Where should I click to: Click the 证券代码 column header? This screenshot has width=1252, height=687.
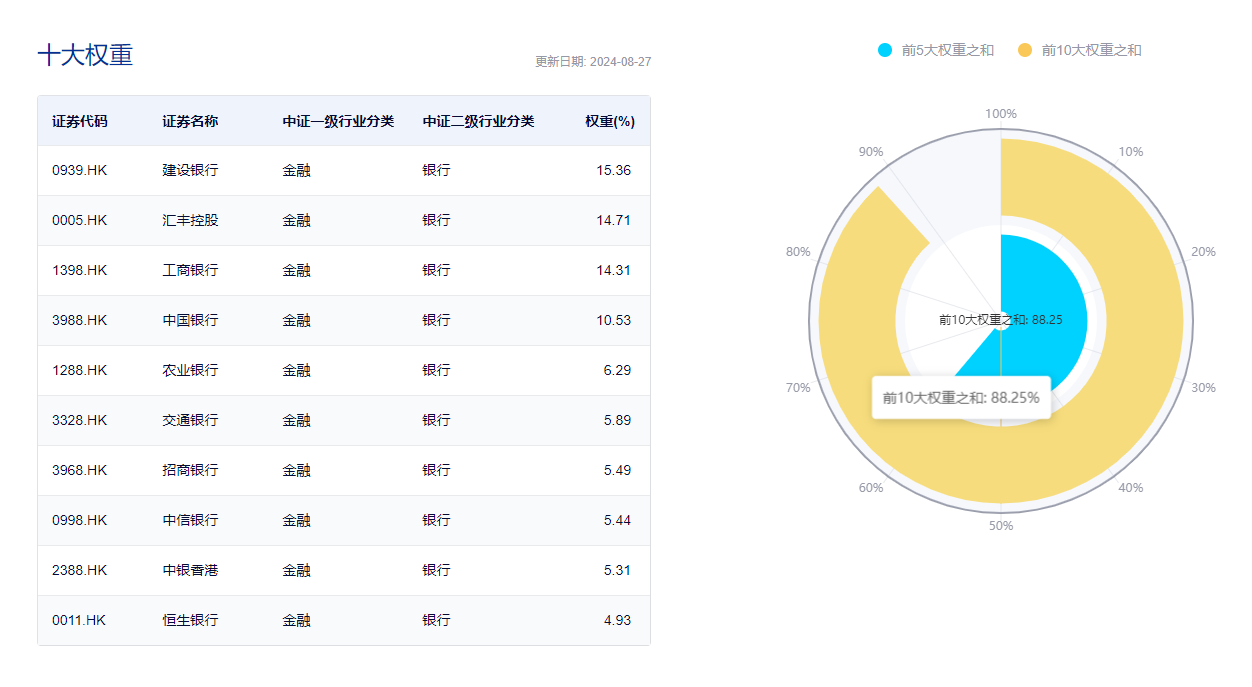[x=80, y=121]
